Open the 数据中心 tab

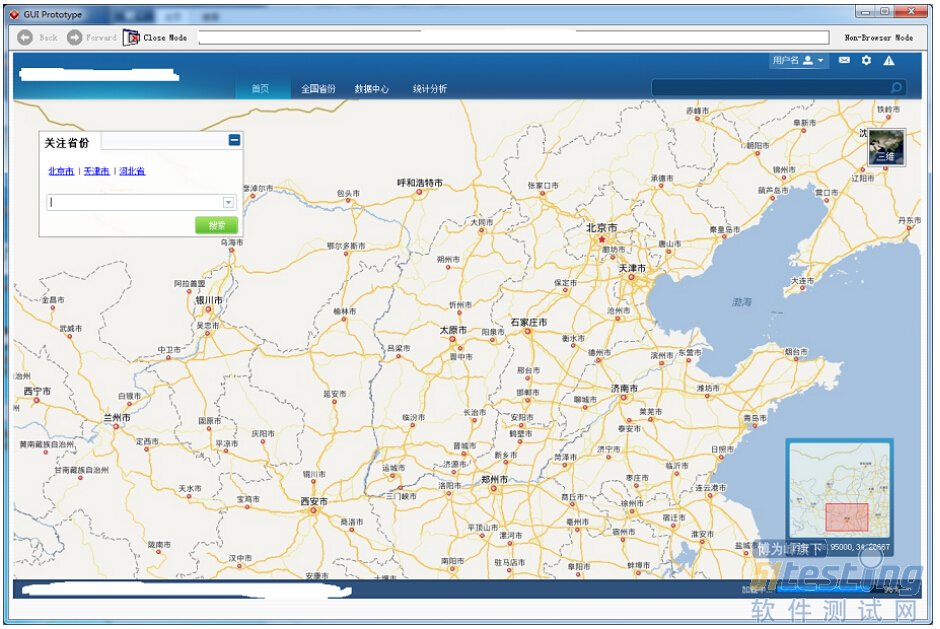point(372,89)
